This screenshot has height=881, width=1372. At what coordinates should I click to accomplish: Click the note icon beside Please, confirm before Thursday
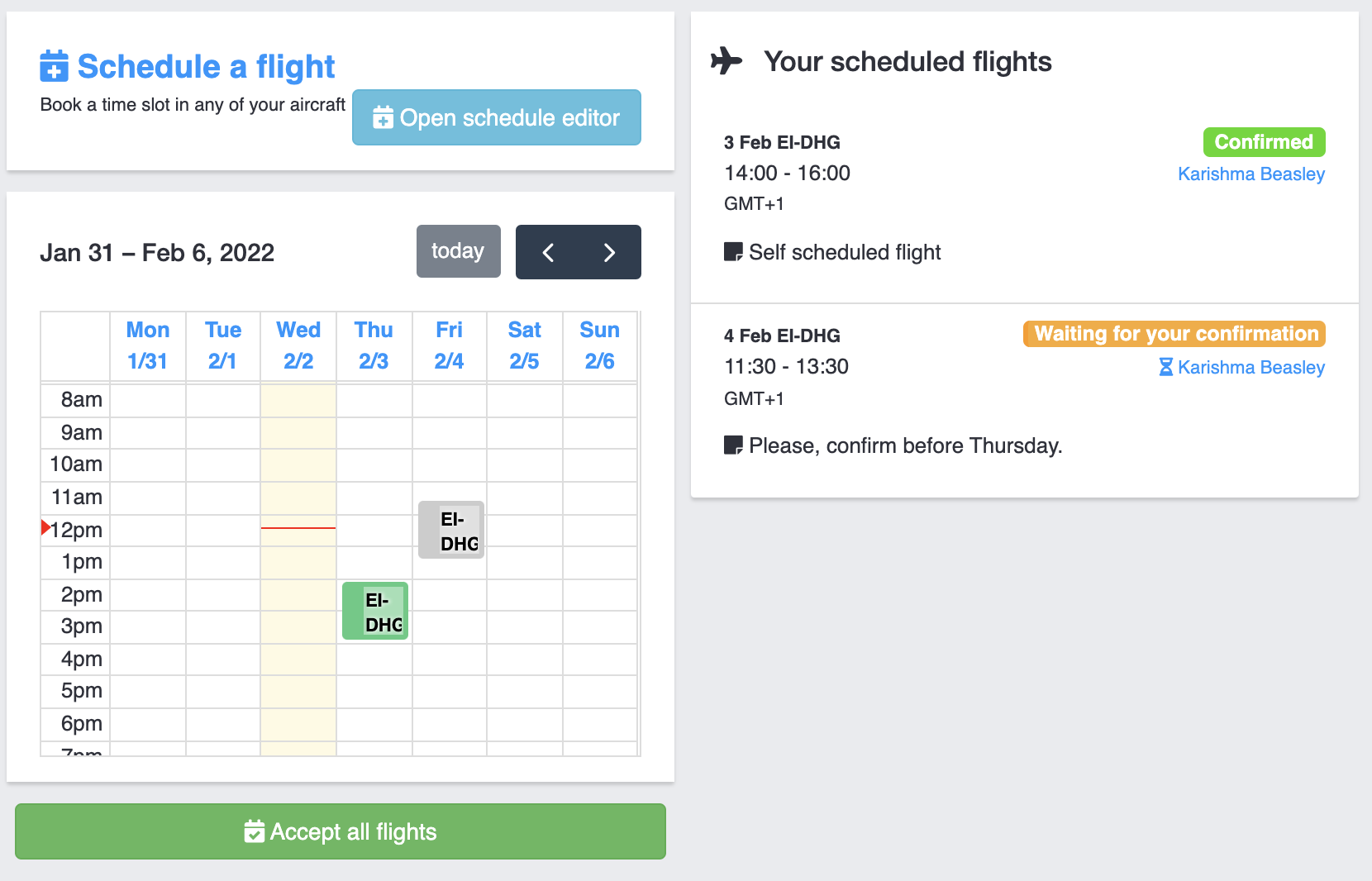point(733,445)
